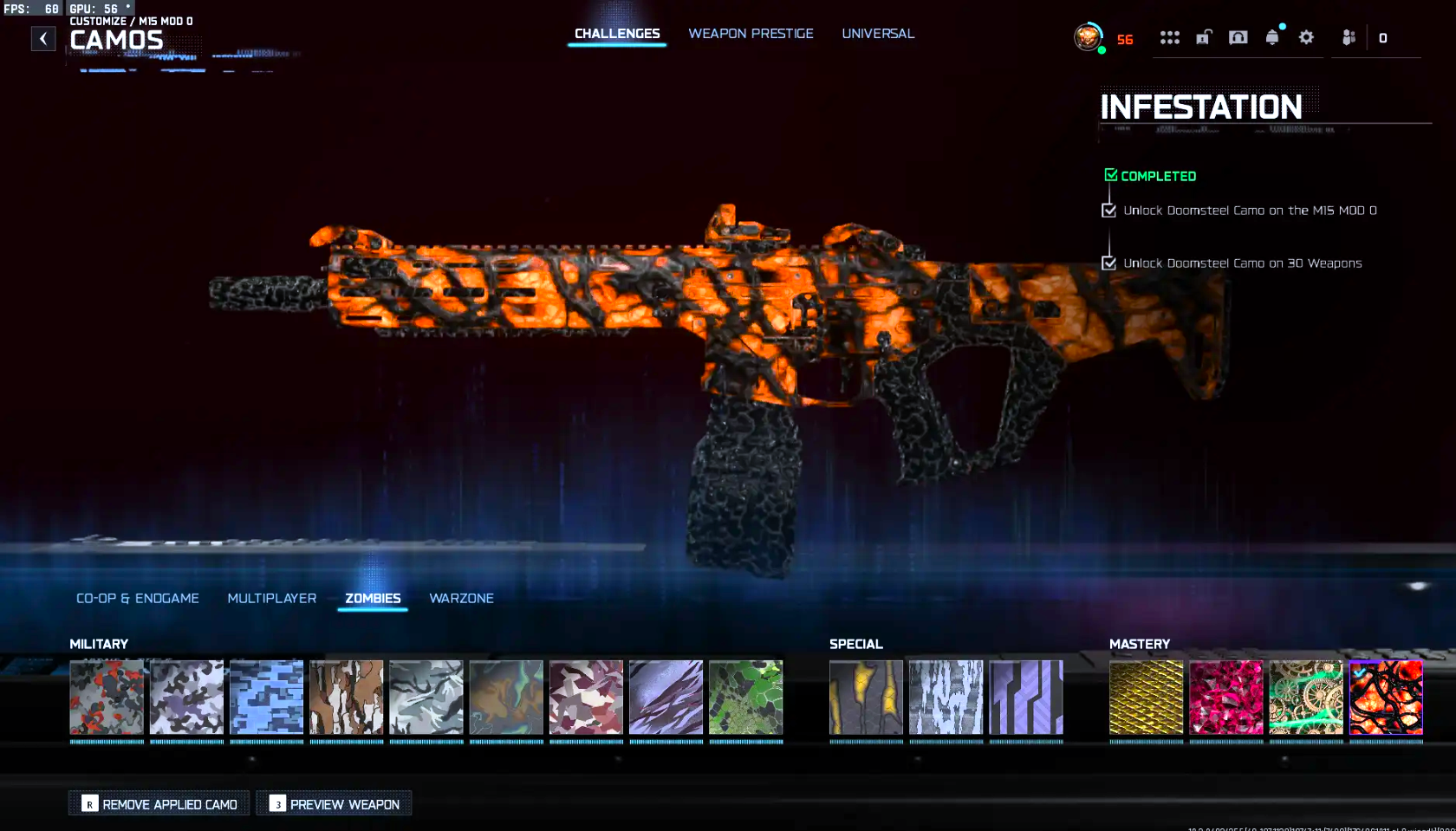This screenshot has height=831, width=1456.
Task: Click the party count 0 number
Action: [1382, 38]
